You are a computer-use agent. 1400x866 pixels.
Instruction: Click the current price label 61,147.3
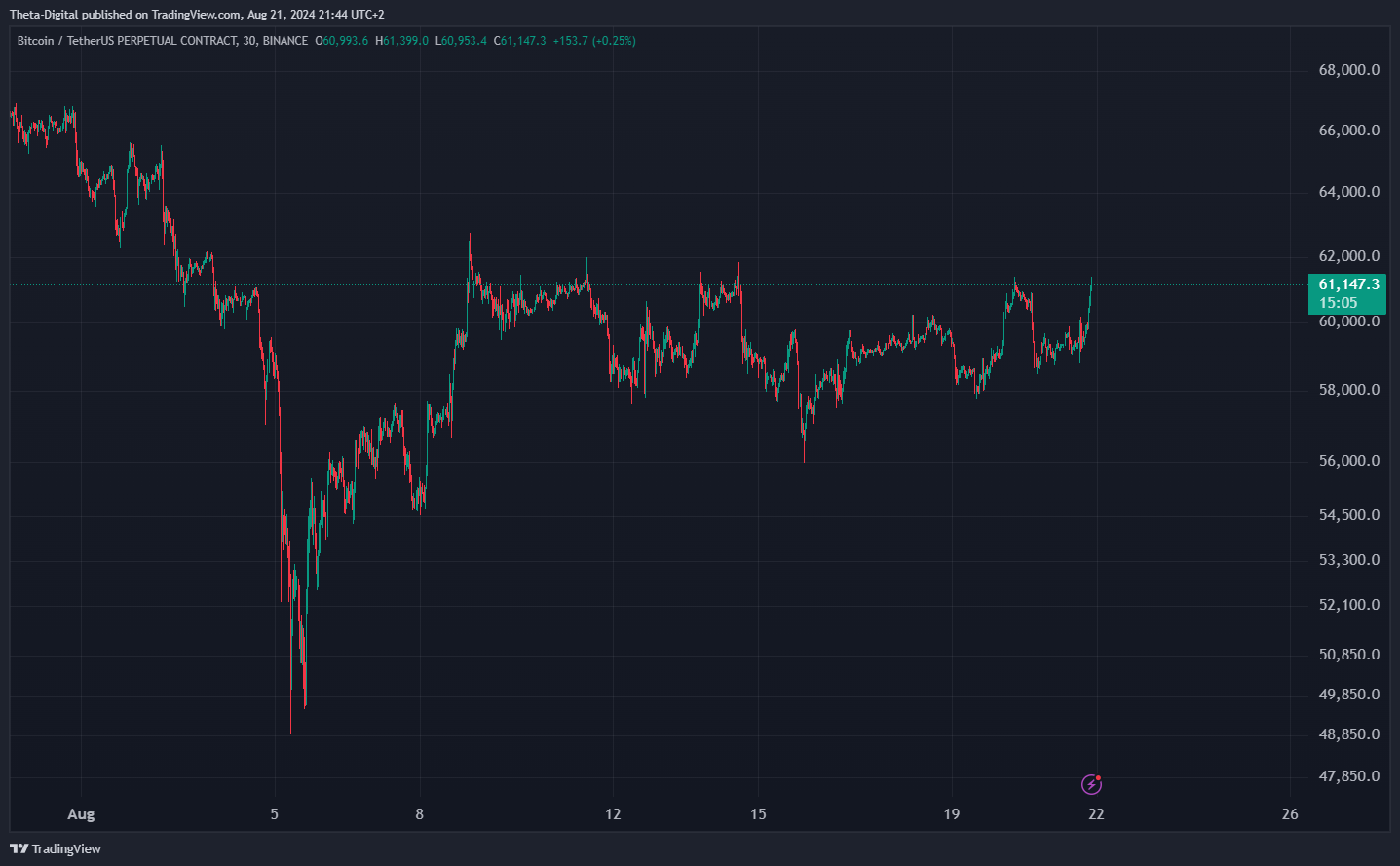(x=1348, y=284)
